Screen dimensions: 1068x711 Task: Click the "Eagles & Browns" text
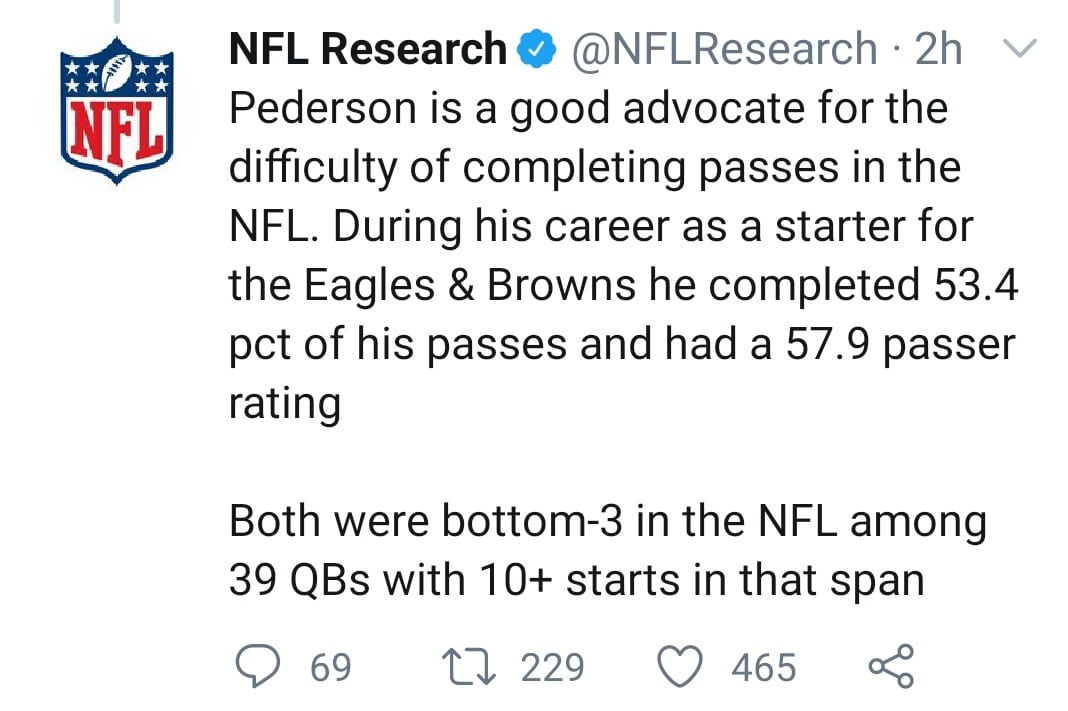click(x=432, y=286)
